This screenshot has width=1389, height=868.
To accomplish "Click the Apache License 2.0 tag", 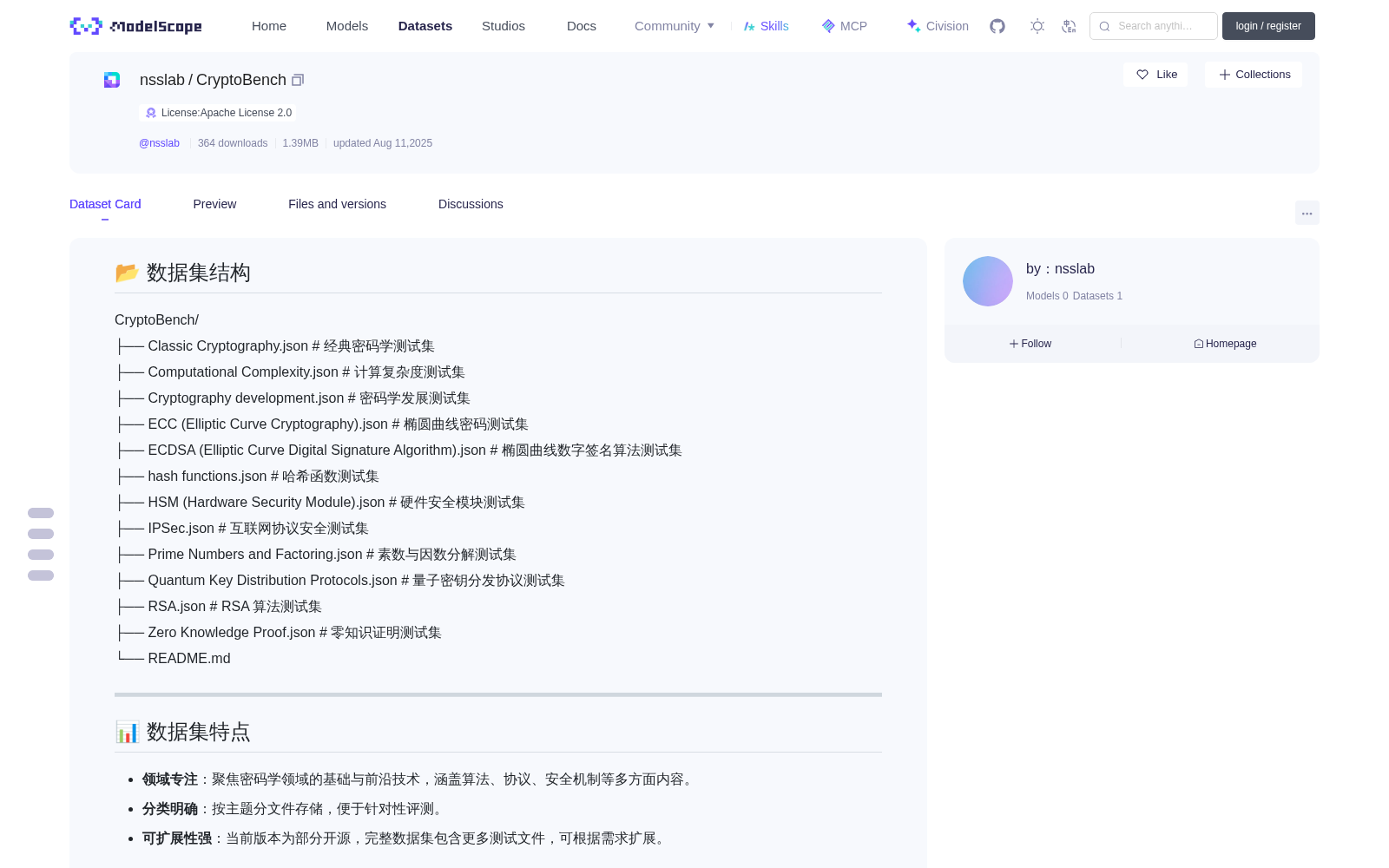I will (x=217, y=113).
